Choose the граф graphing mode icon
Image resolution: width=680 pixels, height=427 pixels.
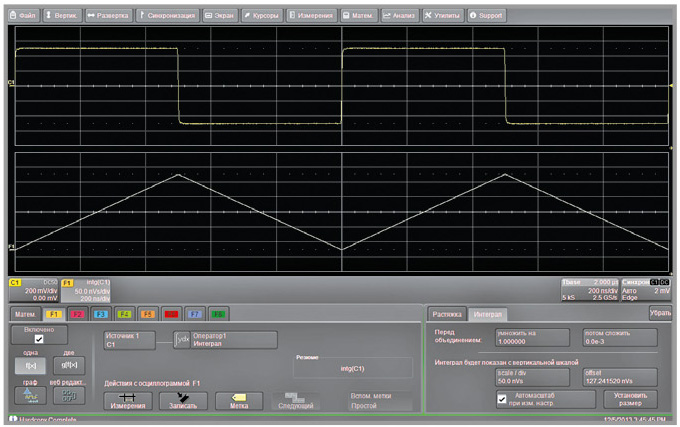29,395
